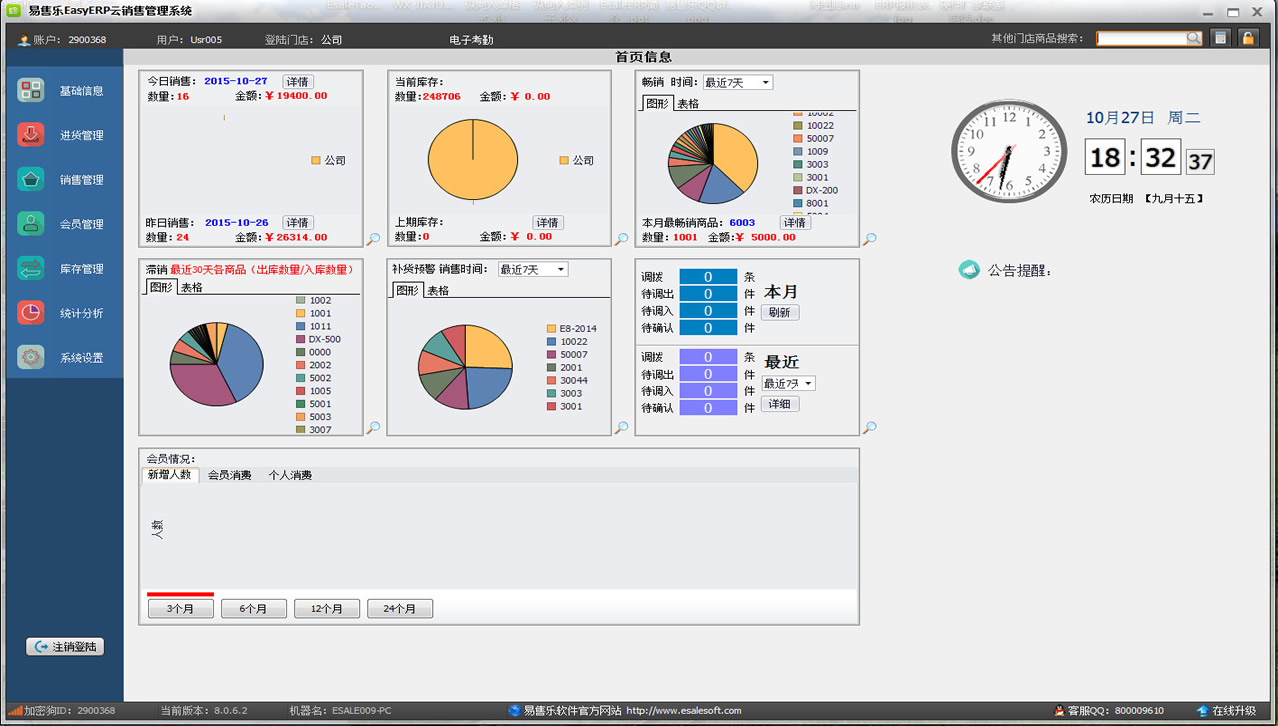Open the 销售管理 sidebar icon
Image resolution: width=1278 pixels, height=726 pixels.
31,180
